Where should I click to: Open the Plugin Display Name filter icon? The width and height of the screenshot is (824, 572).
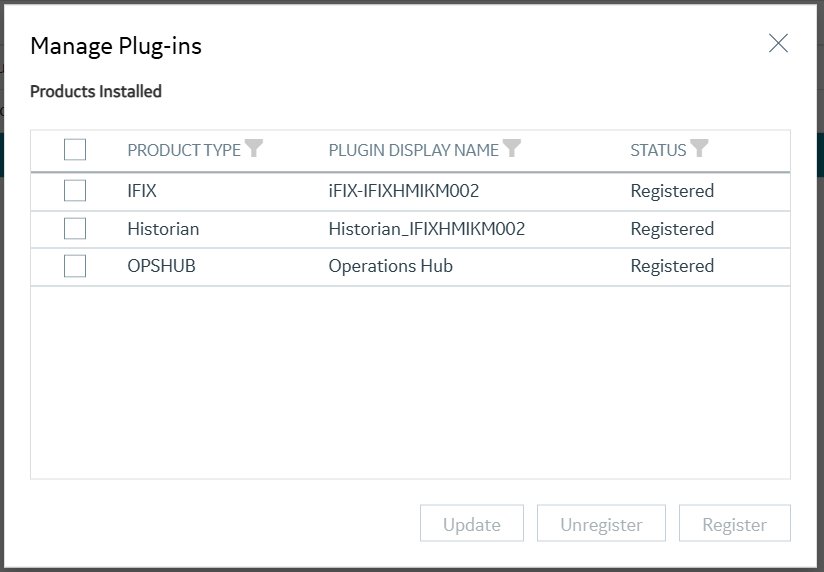coord(512,148)
